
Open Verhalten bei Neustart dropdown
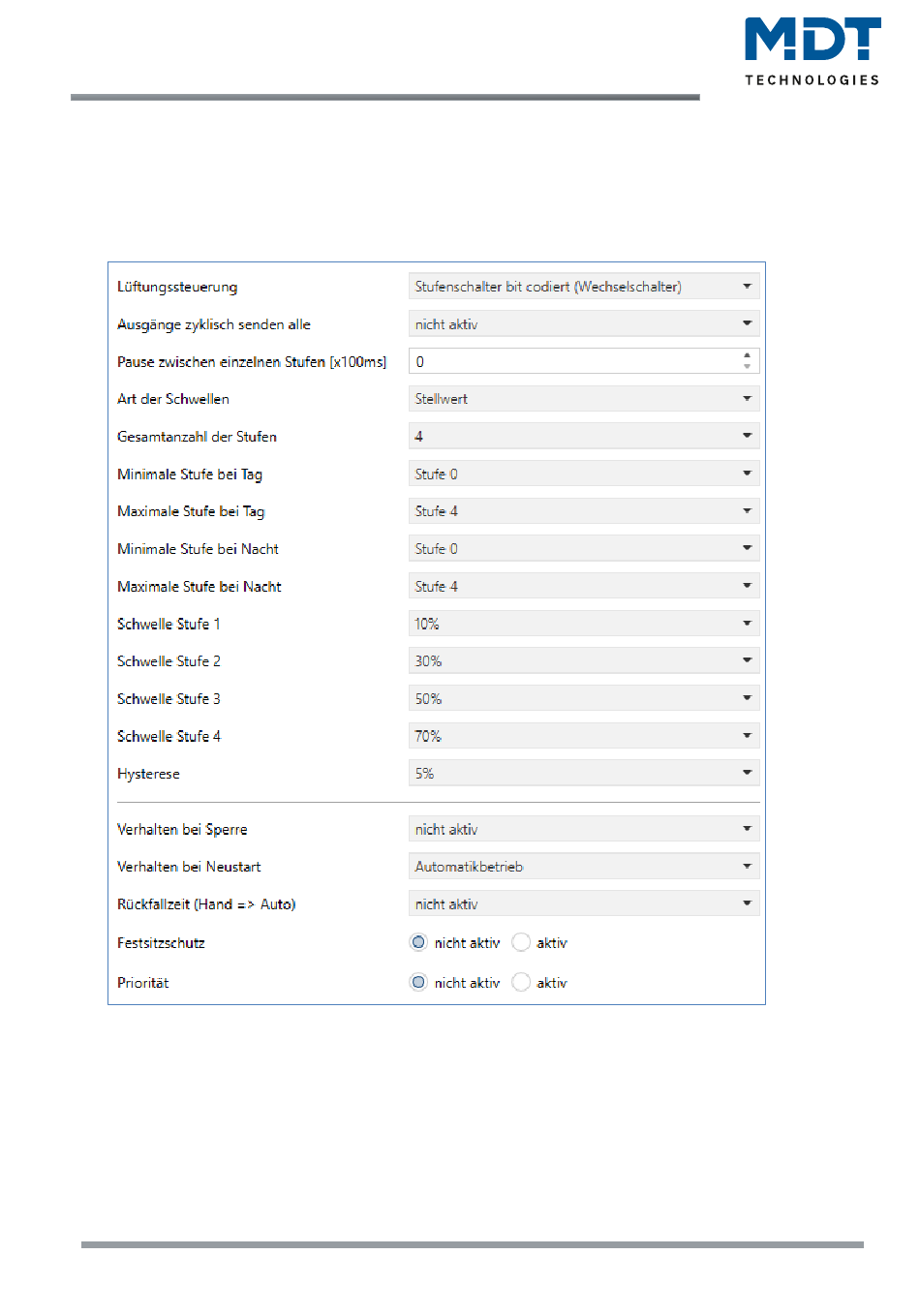coord(584,867)
